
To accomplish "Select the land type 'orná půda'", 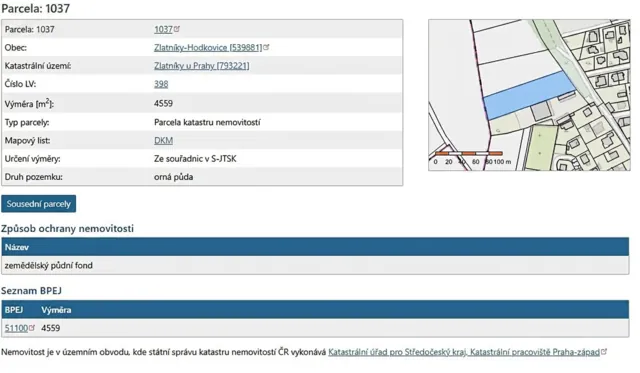I will point(173,177).
